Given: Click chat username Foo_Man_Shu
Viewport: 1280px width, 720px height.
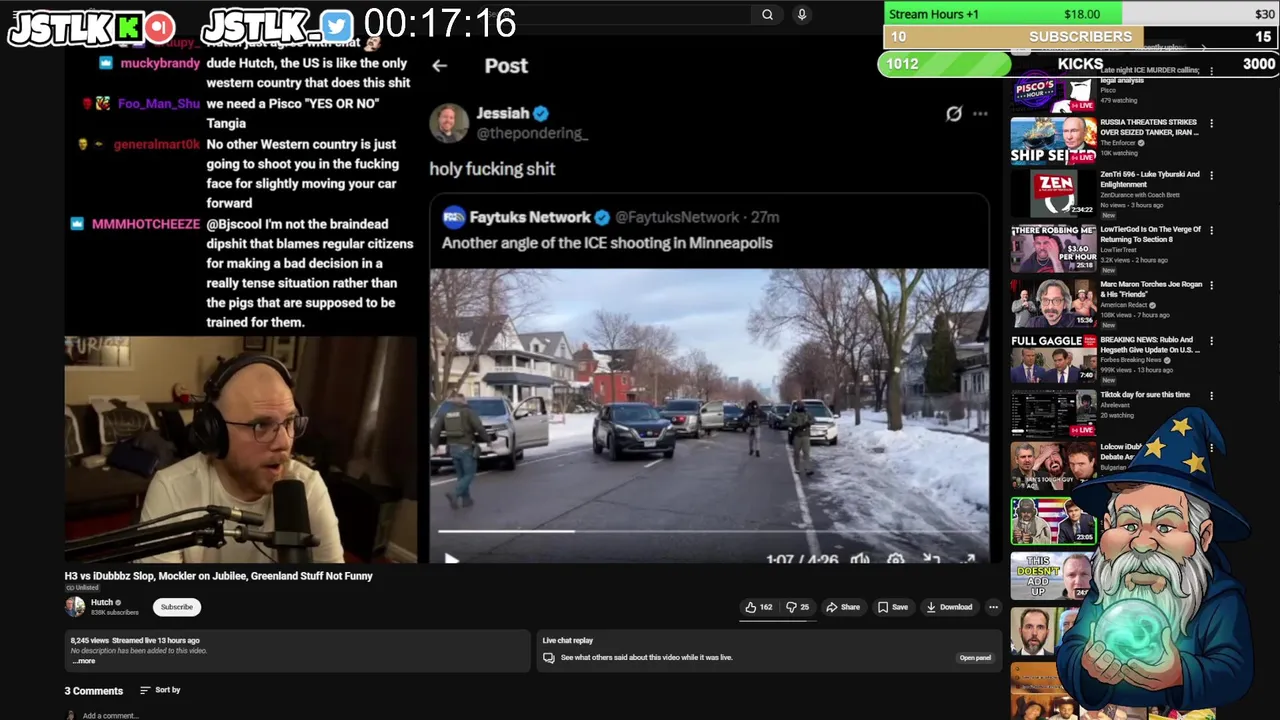Looking at the screenshot, I should click(x=158, y=104).
